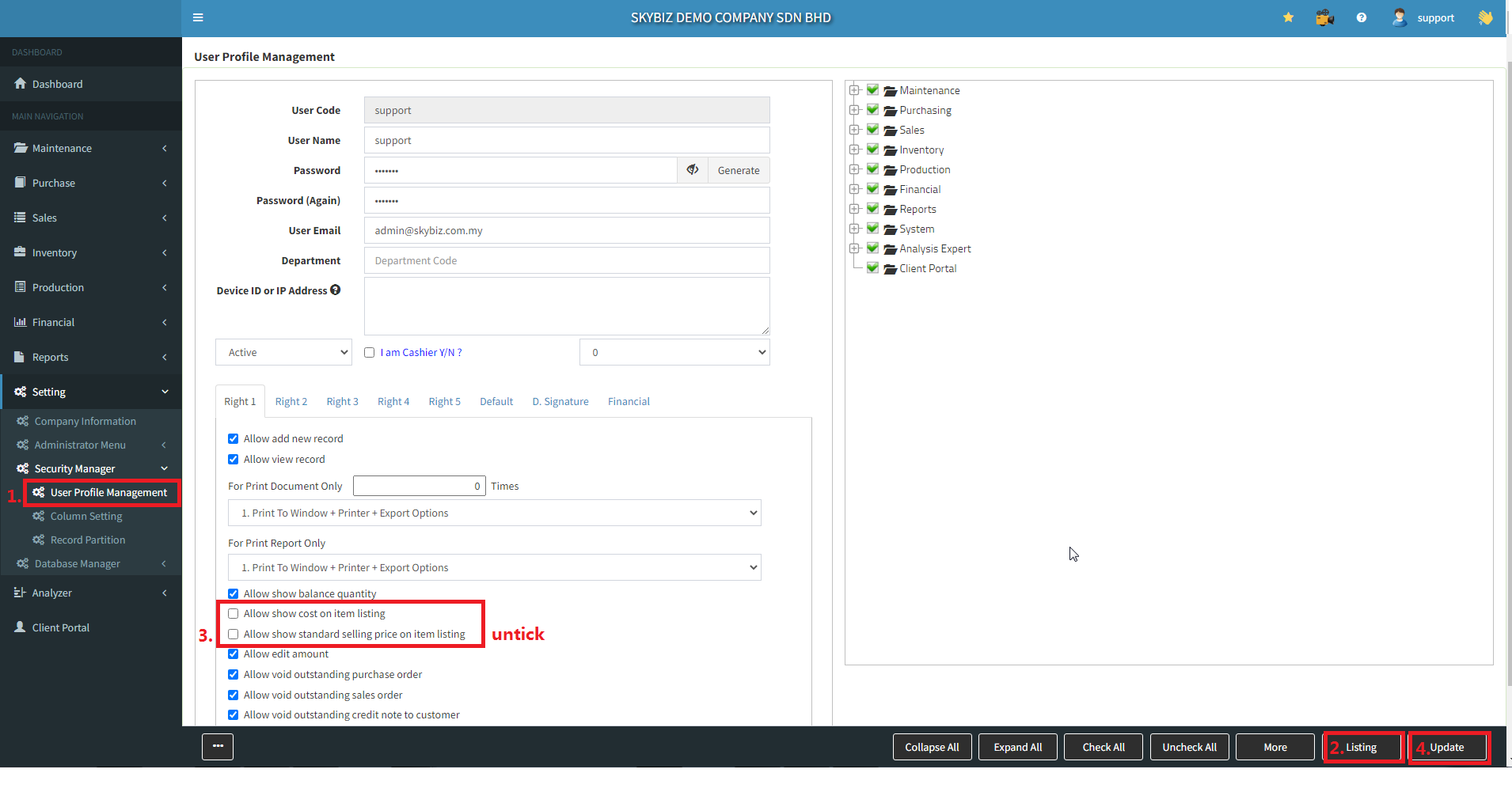Open Column Setting in the sidebar

86,517
